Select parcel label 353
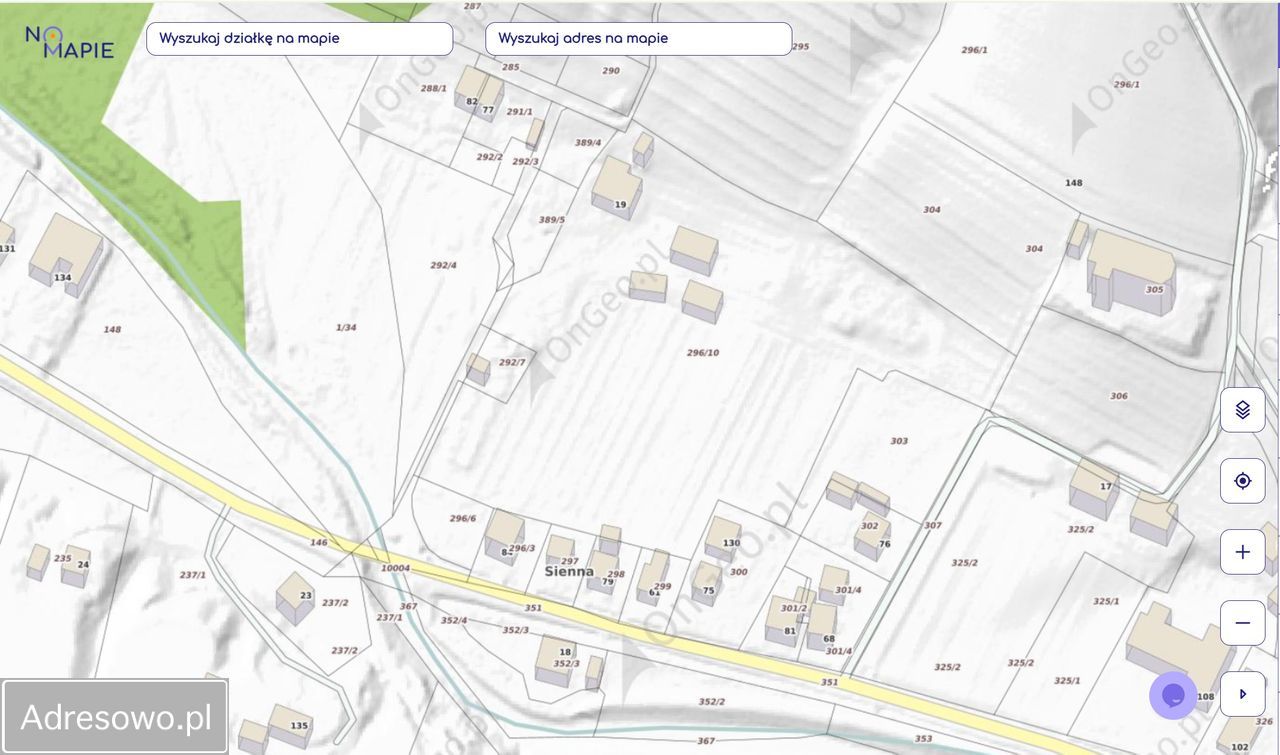 (923, 739)
